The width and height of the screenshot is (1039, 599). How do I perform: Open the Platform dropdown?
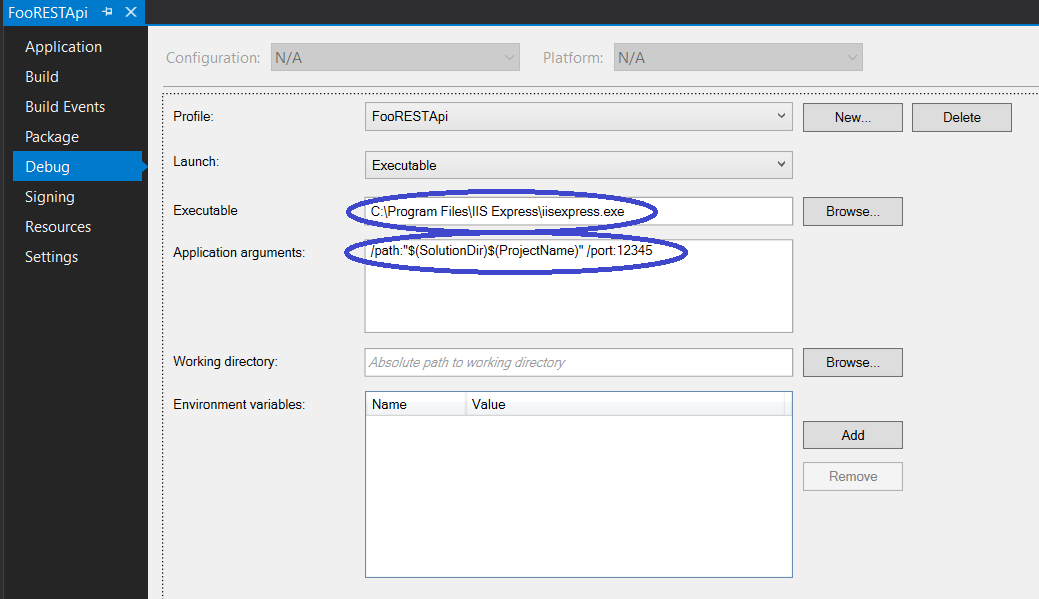[849, 57]
